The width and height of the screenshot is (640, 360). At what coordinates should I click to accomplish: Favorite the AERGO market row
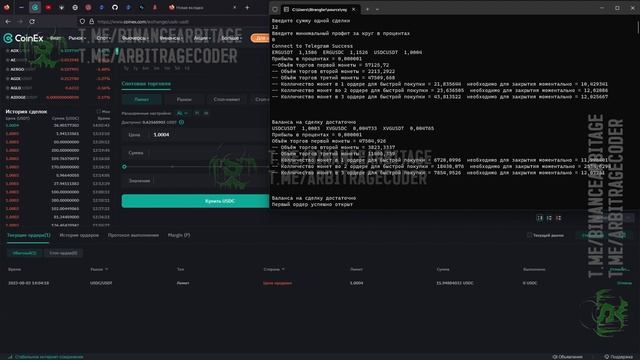[8, 69]
